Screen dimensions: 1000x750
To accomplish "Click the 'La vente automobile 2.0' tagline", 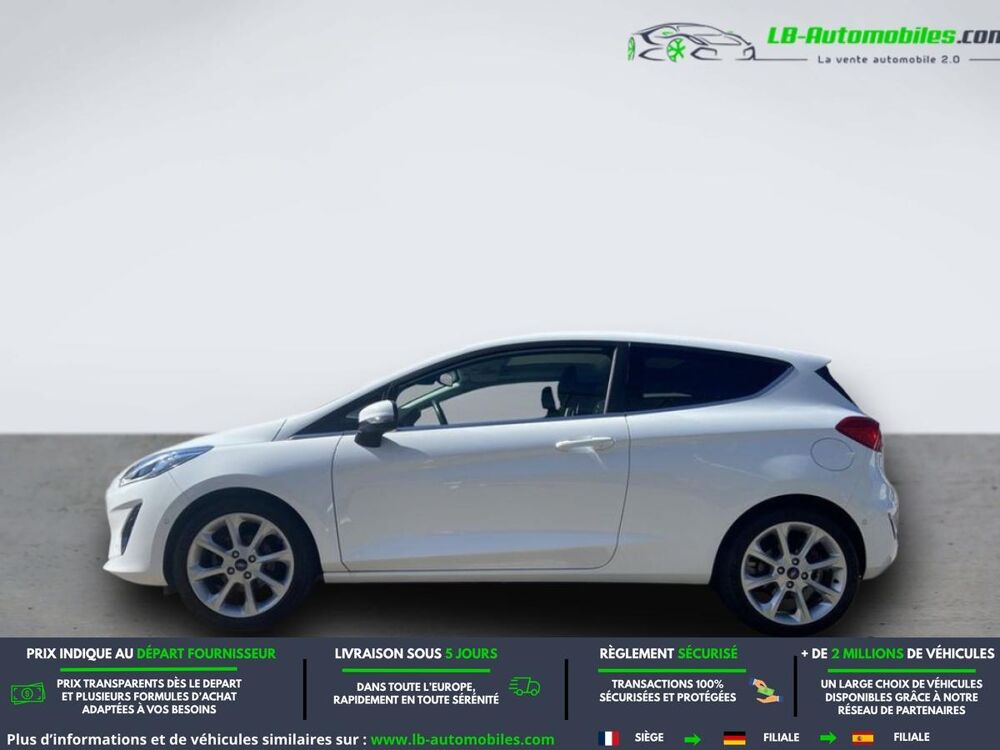I will [888, 59].
